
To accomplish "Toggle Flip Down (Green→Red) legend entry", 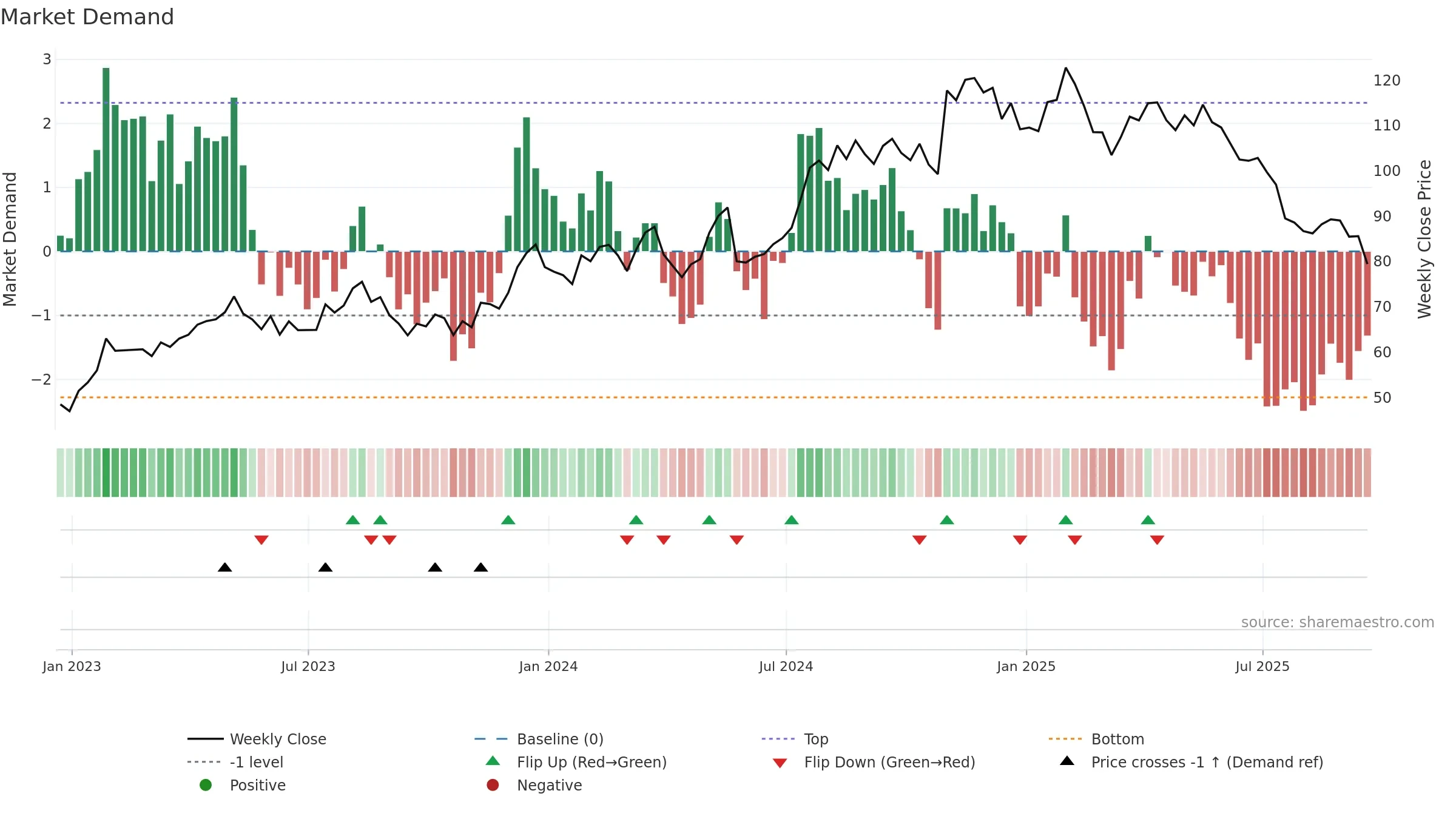I will click(873, 762).
